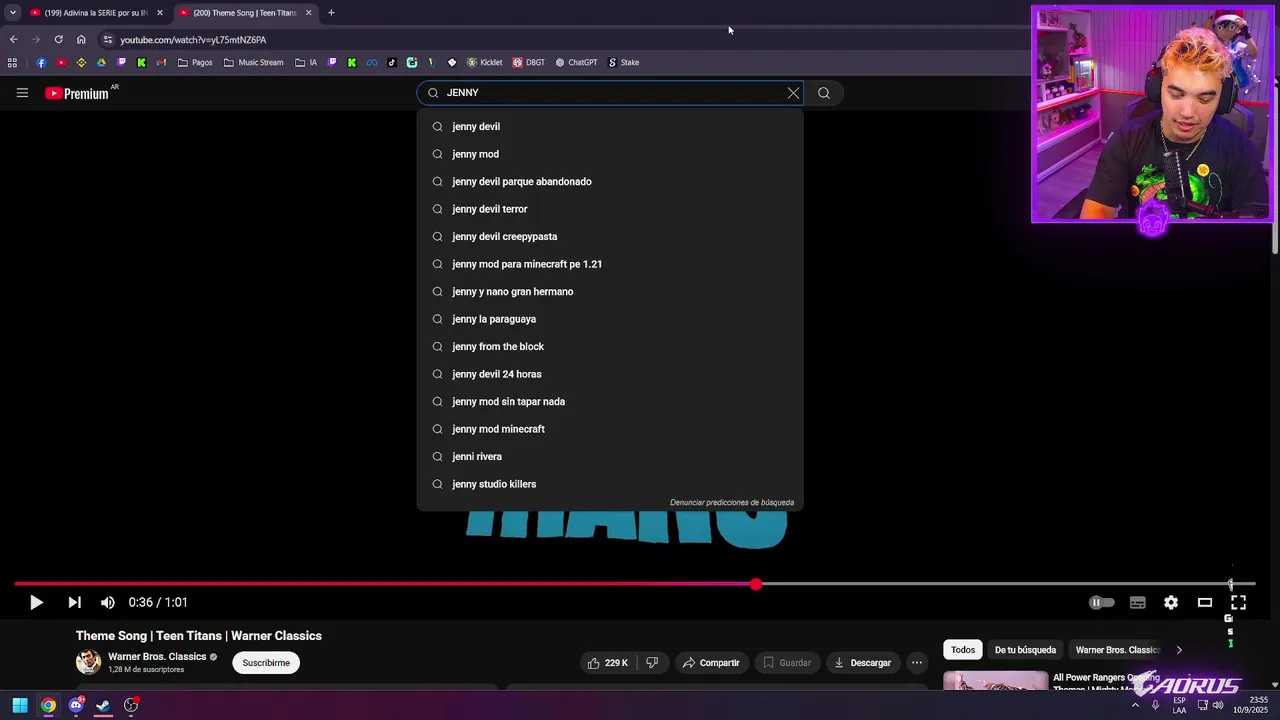This screenshot has height=720, width=1280.
Task: Click the Compartir button
Action: [x=711, y=663]
